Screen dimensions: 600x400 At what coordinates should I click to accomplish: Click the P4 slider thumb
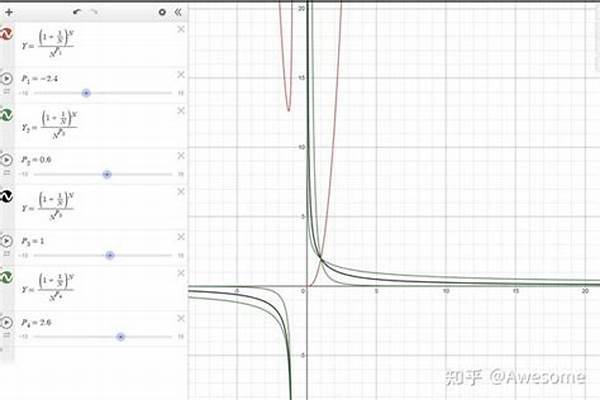[121, 337]
